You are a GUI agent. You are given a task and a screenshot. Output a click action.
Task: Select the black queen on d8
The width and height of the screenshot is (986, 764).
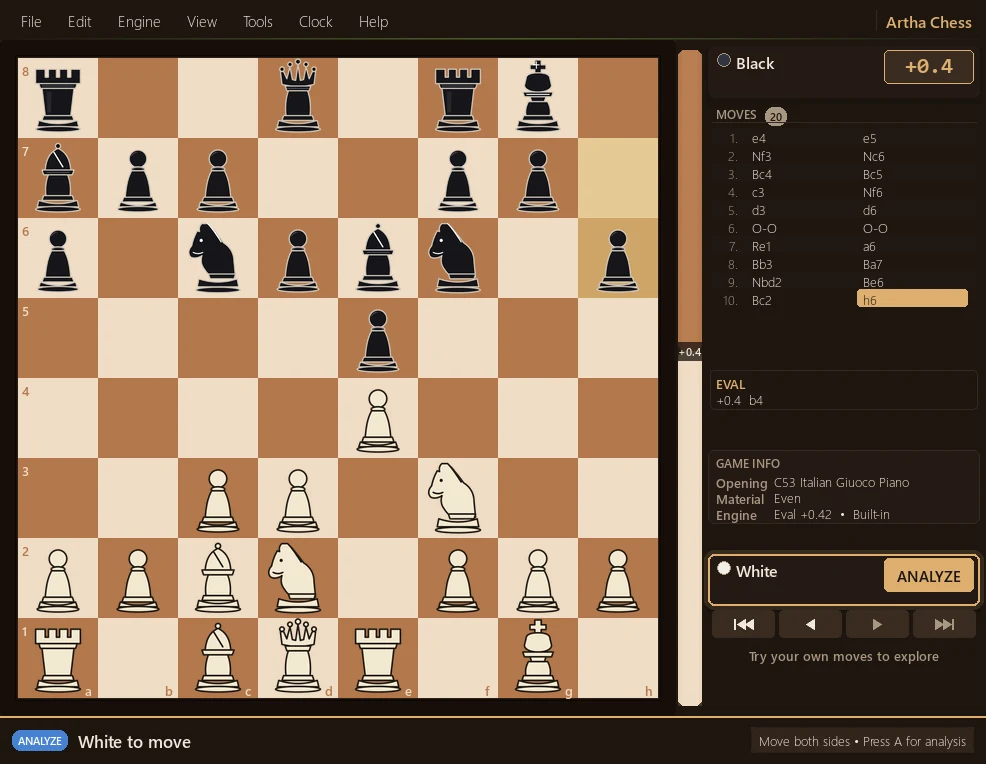tap(297, 97)
